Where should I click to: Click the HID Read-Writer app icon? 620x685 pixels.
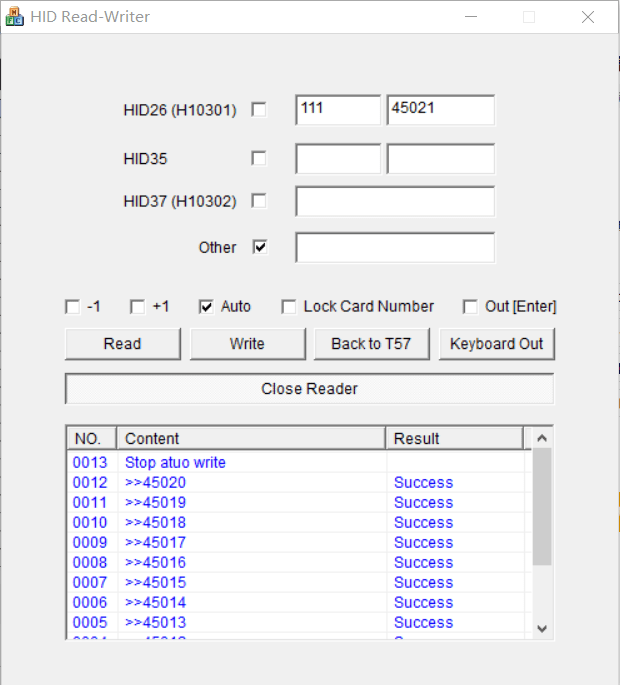[x=14, y=17]
